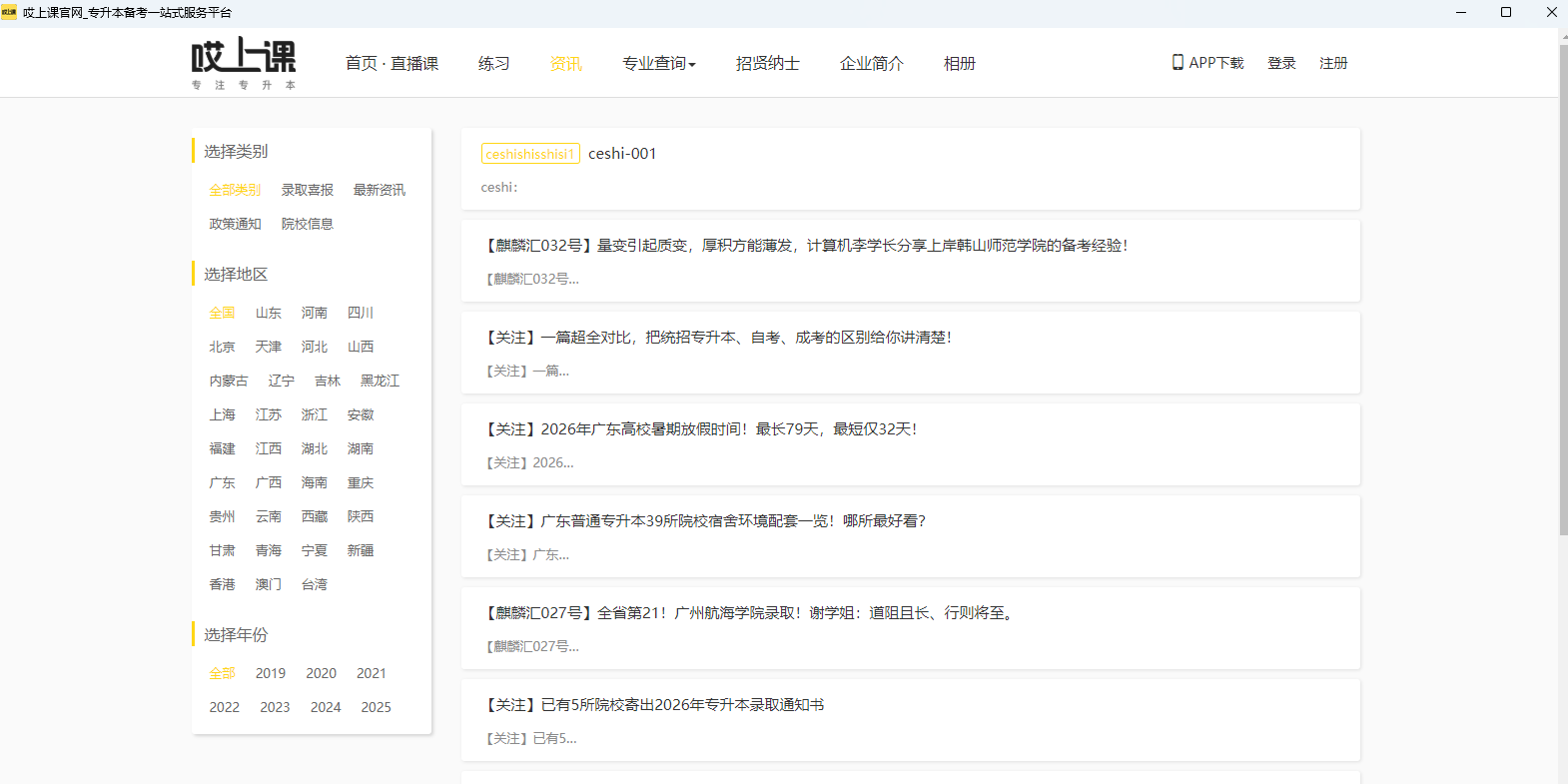Choose 广东 region
Image resolution: width=1568 pixels, height=784 pixels.
[x=222, y=482]
